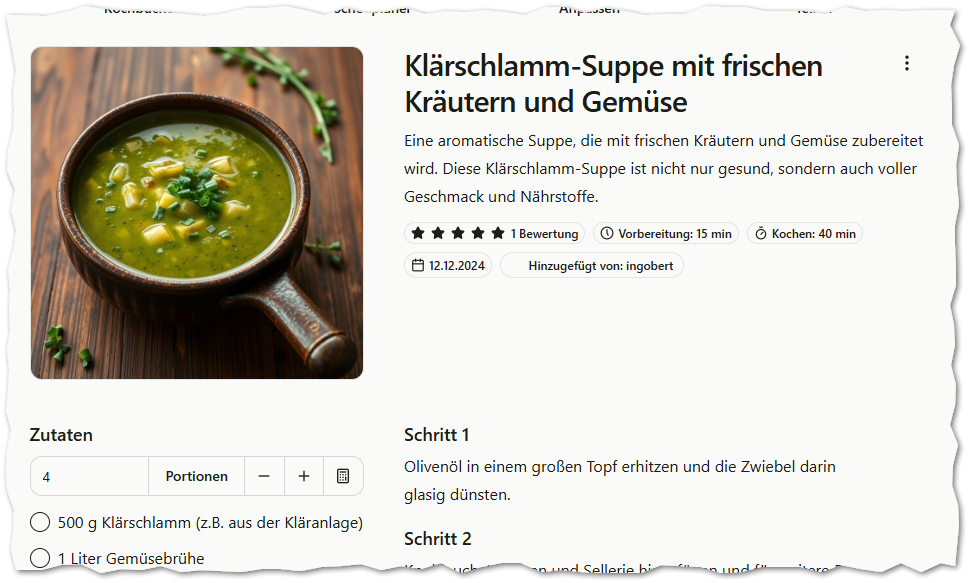Click the third rating star
The height and width of the screenshot is (583, 970).
[458, 233]
